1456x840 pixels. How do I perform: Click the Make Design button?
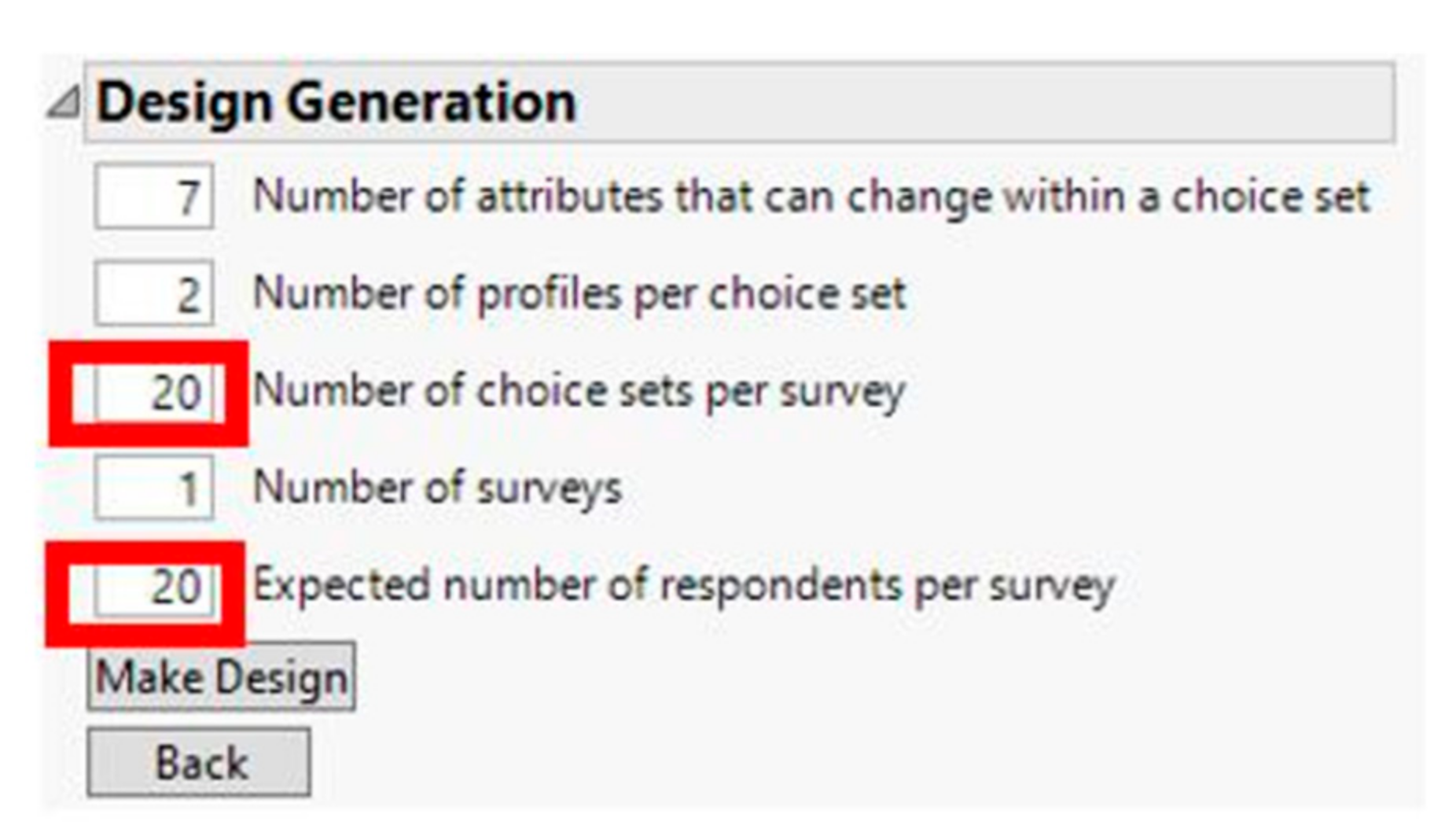point(221,677)
